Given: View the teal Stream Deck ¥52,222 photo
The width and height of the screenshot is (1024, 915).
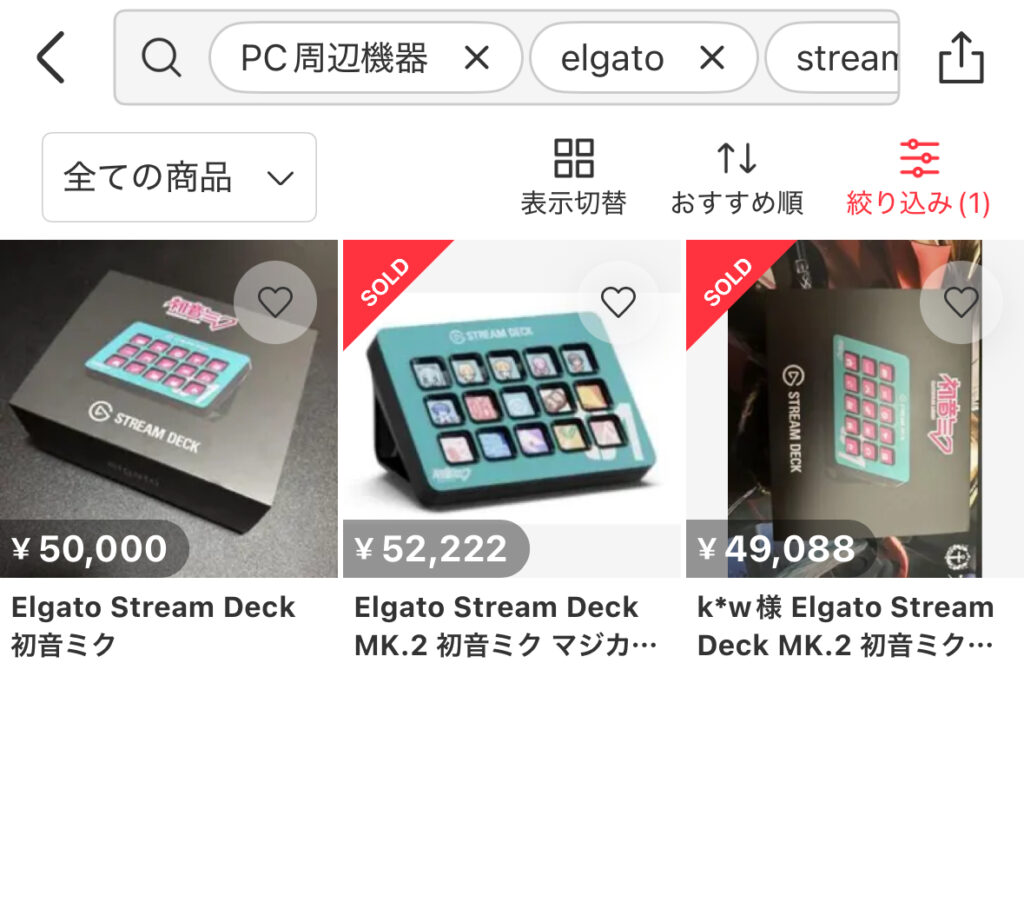Looking at the screenshot, I should tap(512, 409).
